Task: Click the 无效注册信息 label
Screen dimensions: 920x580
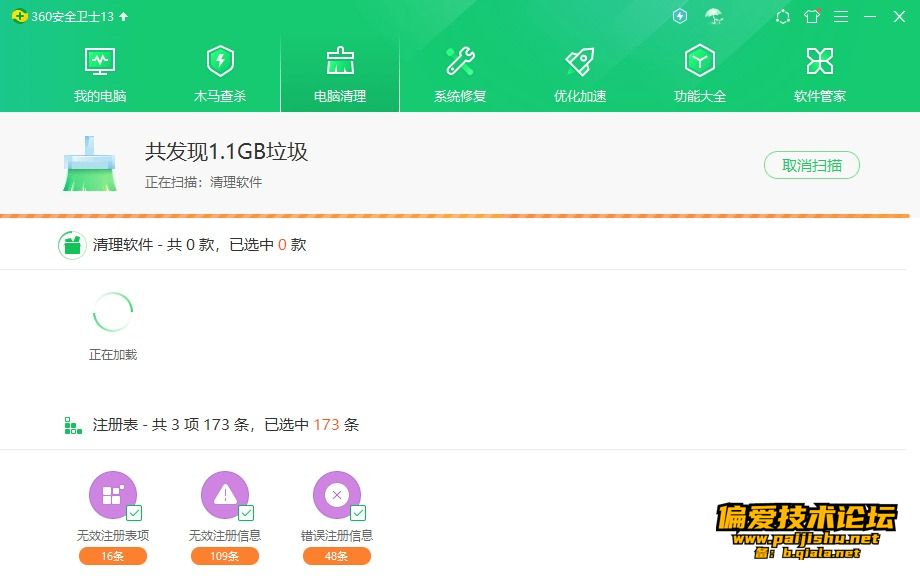Action: (225, 535)
